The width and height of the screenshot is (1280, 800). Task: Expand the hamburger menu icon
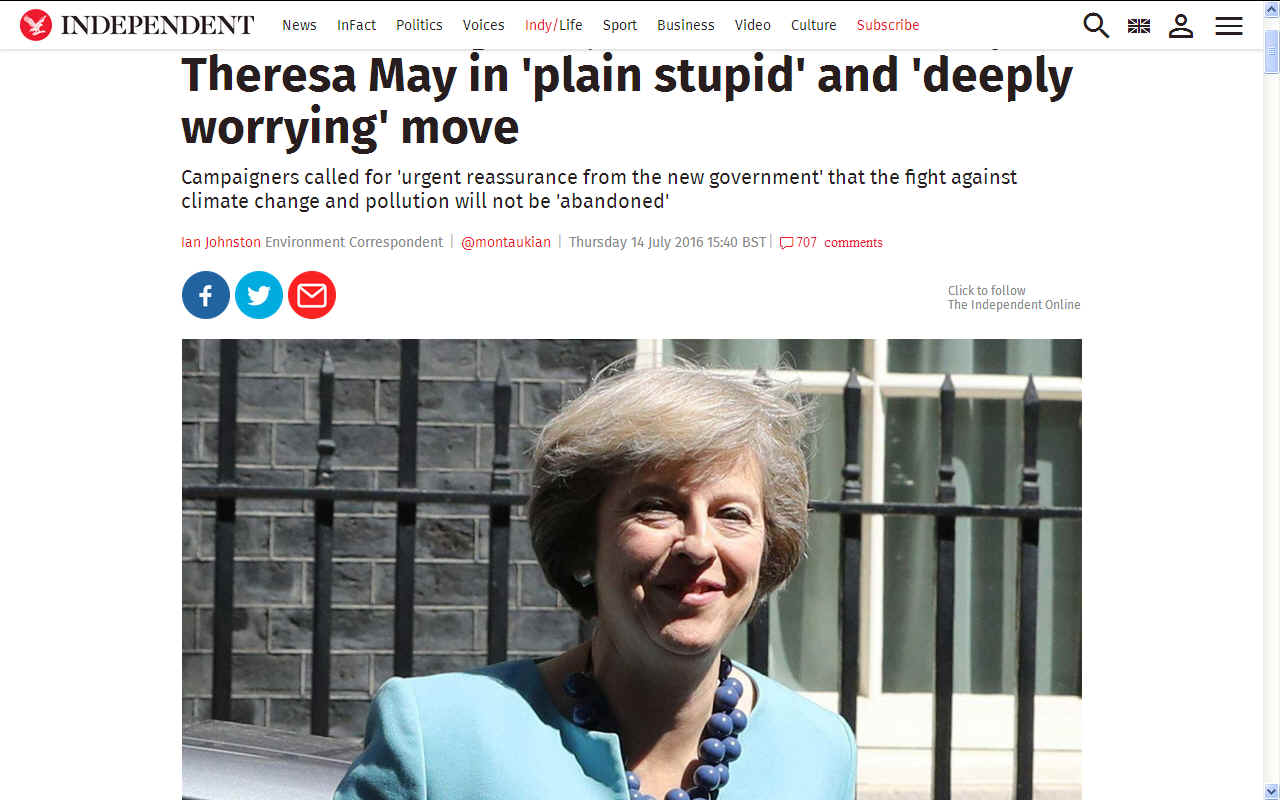tap(1229, 26)
